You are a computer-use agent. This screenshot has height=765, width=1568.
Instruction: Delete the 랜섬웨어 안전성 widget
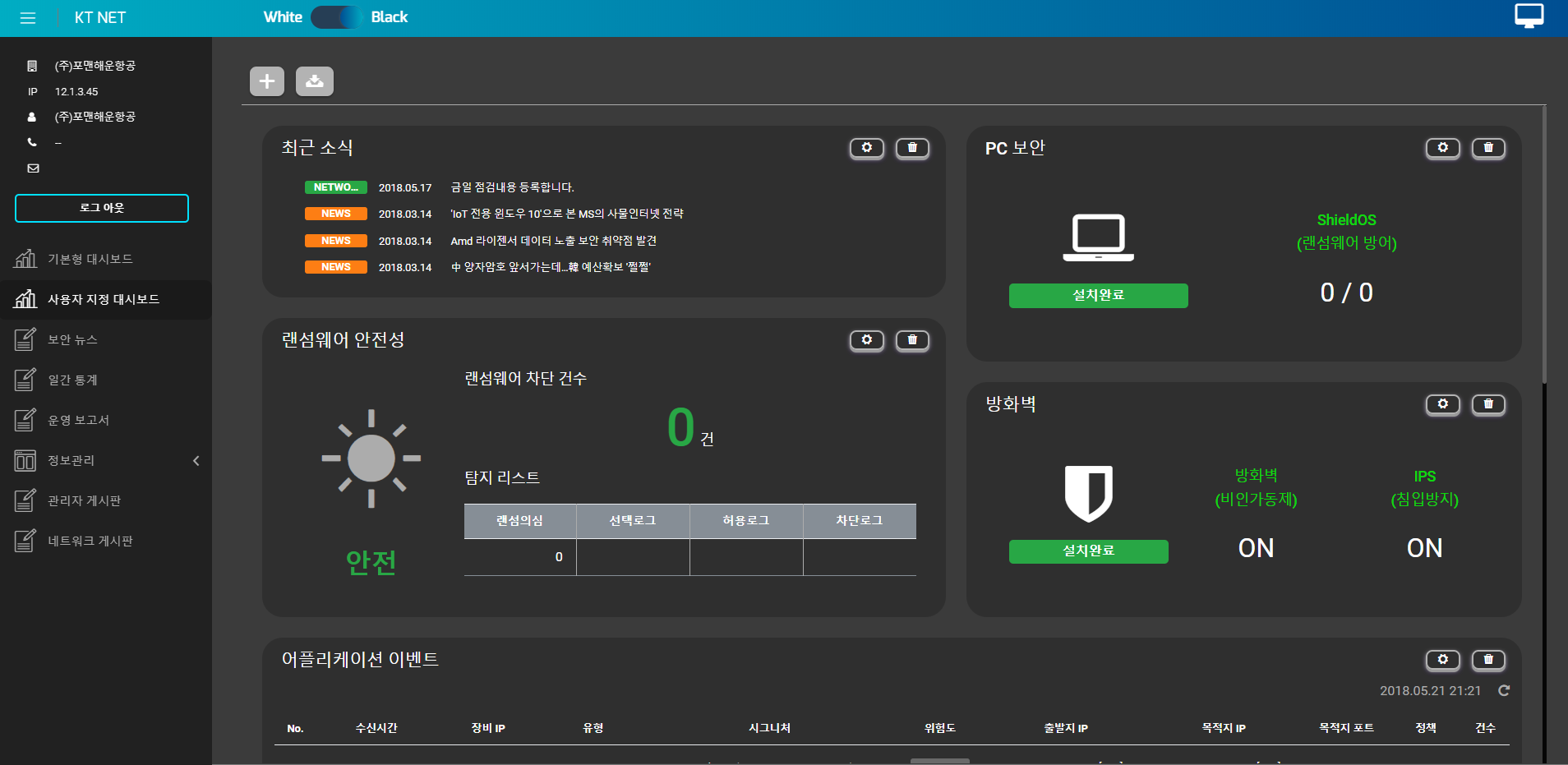(x=912, y=340)
